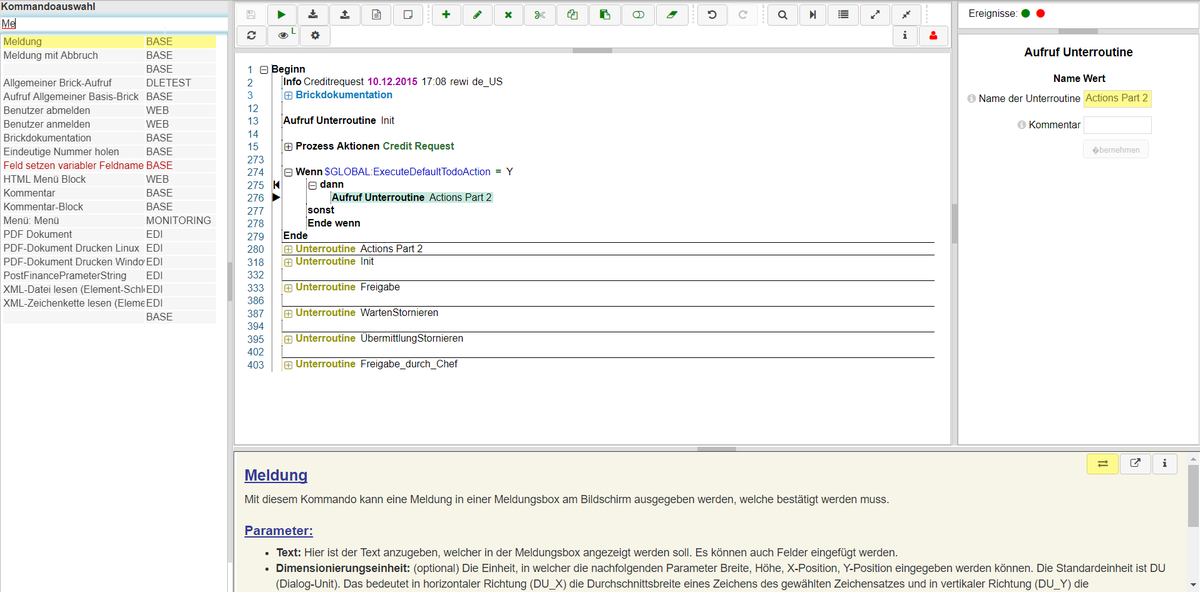The image size is (1200, 592).
Task: Click the green Ereignisse indicator dot
Action: click(1025, 14)
